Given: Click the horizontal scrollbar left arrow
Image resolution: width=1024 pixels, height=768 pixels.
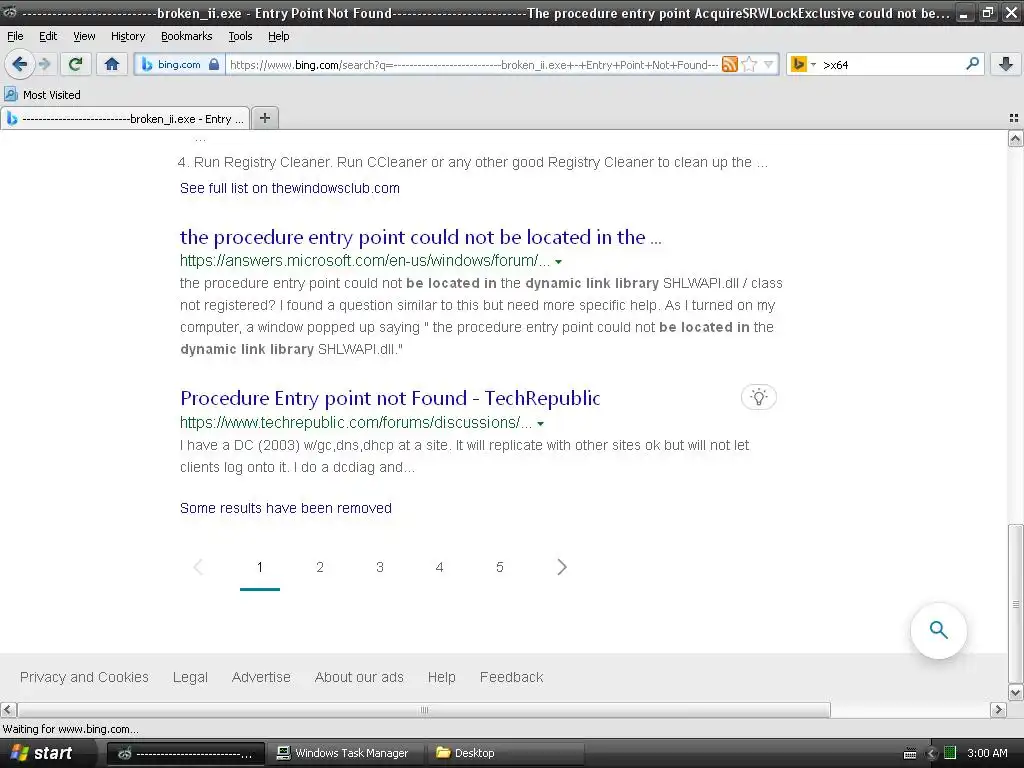Looking at the screenshot, I should (x=8, y=709).
